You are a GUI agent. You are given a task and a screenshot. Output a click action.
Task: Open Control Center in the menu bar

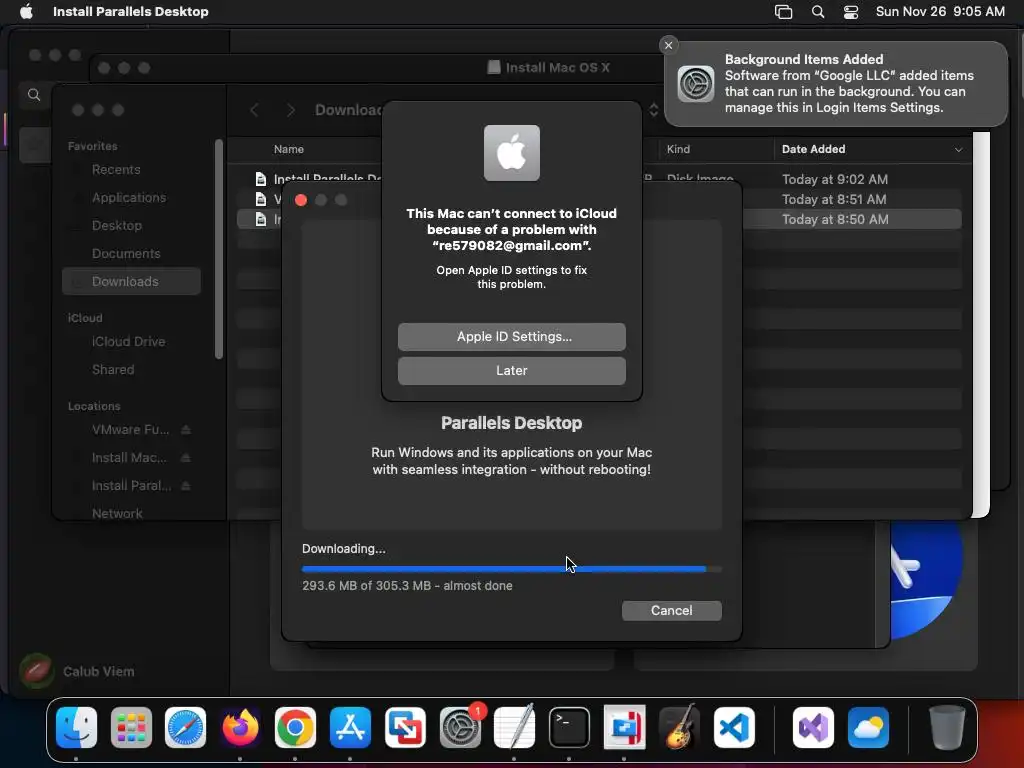tap(851, 11)
